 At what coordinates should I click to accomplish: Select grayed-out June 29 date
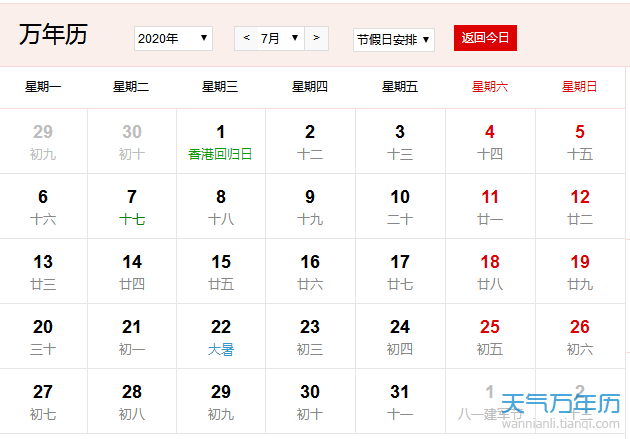pyautogui.click(x=43, y=142)
